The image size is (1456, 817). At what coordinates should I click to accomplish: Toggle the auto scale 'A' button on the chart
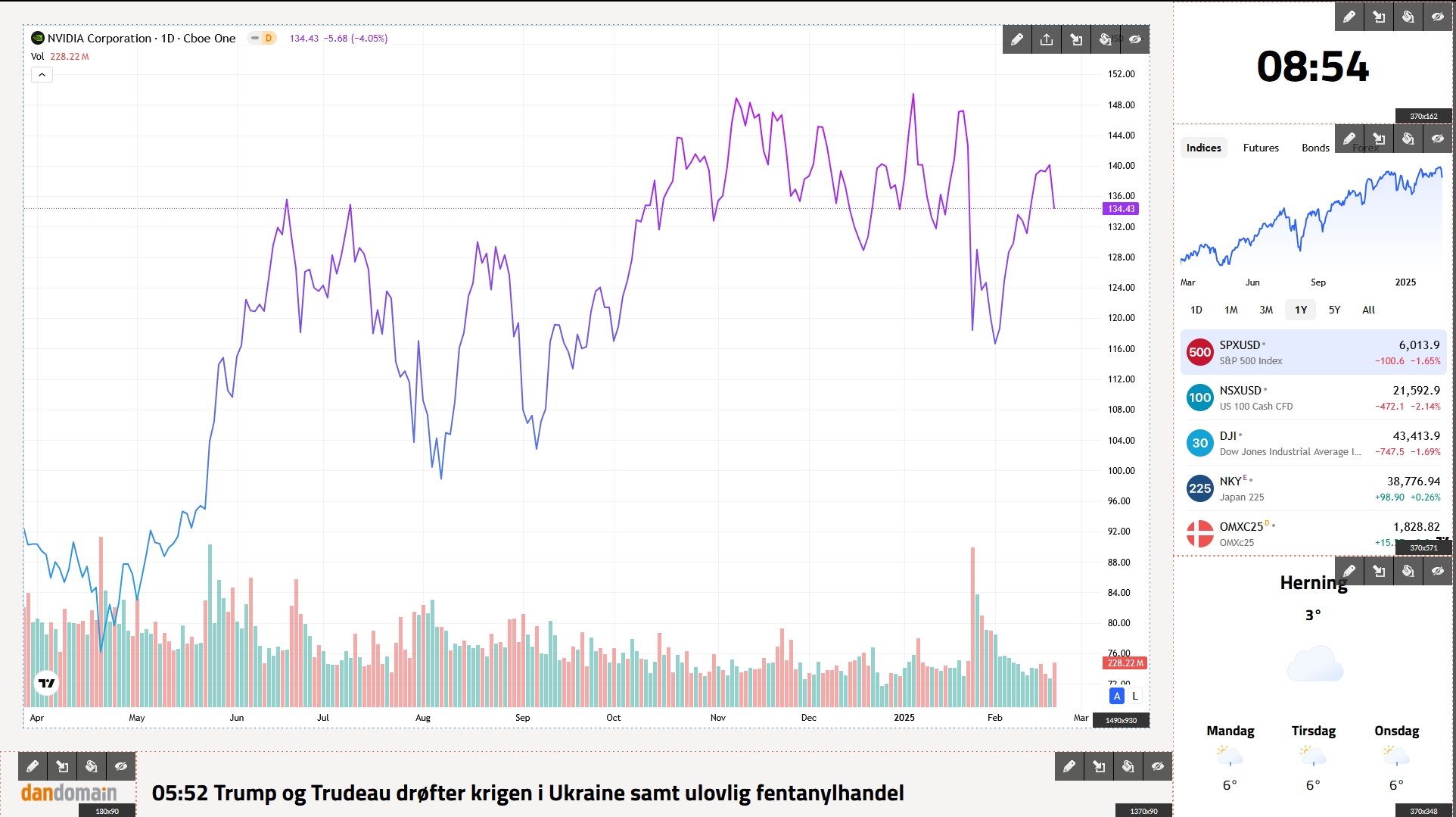(x=1117, y=696)
